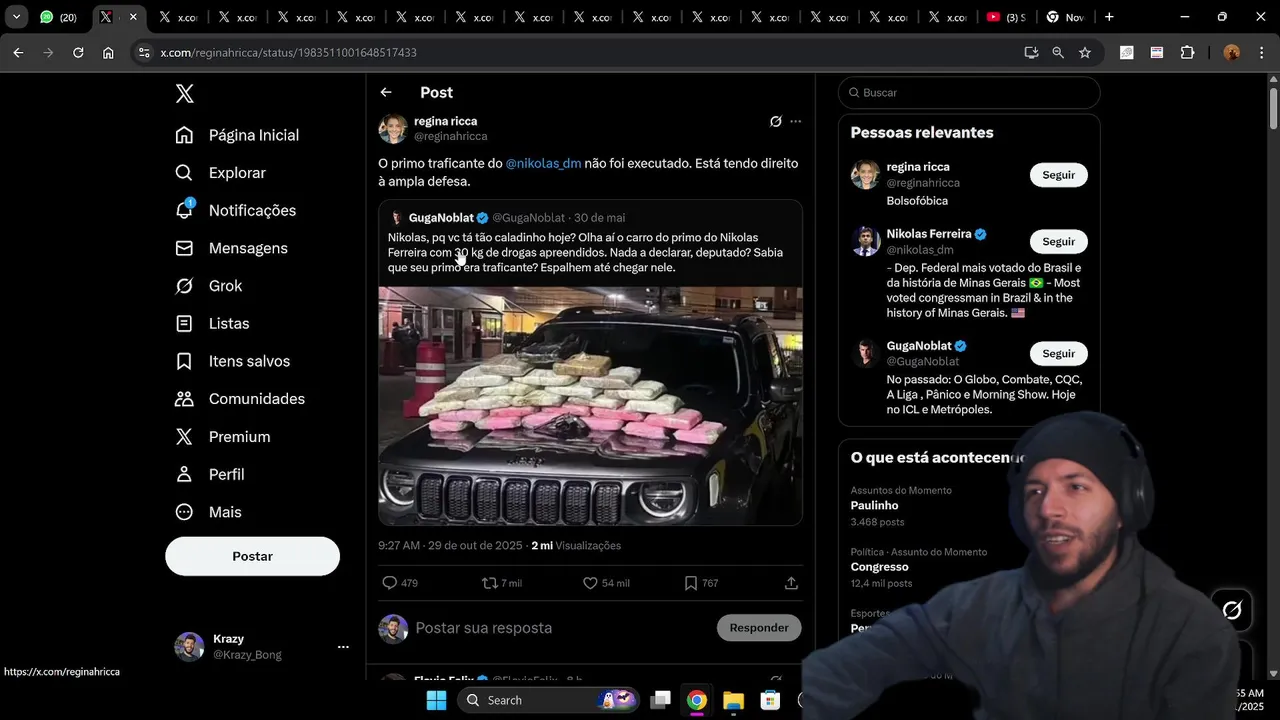Click the site information icon in address bar
This screenshot has height=720, width=1280.
click(x=144, y=53)
